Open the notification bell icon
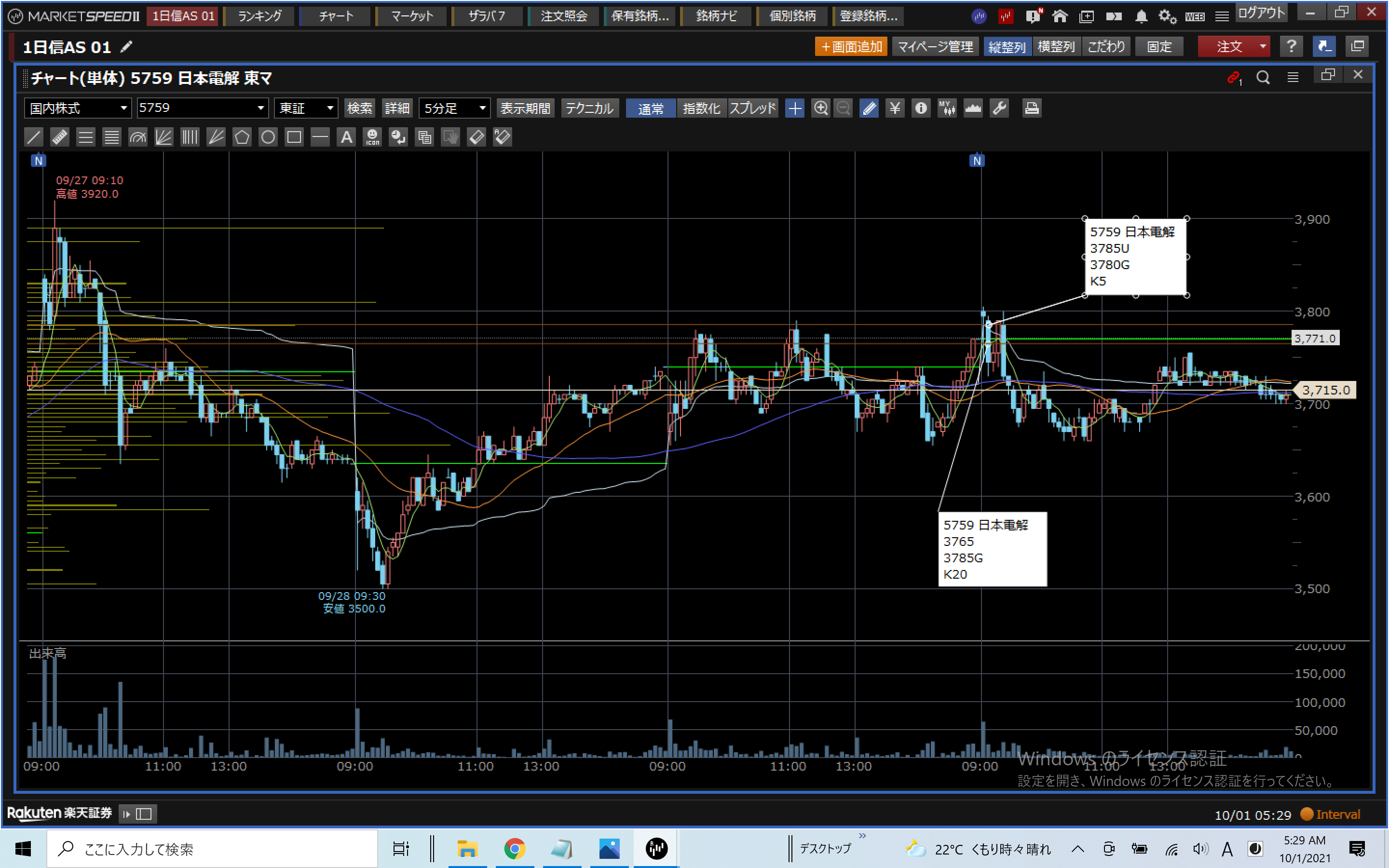 (x=1141, y=16)
